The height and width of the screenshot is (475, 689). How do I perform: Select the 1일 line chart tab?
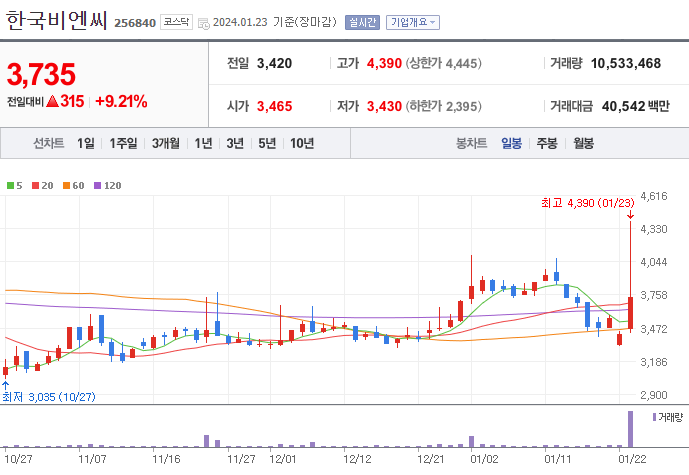point(86,143)
